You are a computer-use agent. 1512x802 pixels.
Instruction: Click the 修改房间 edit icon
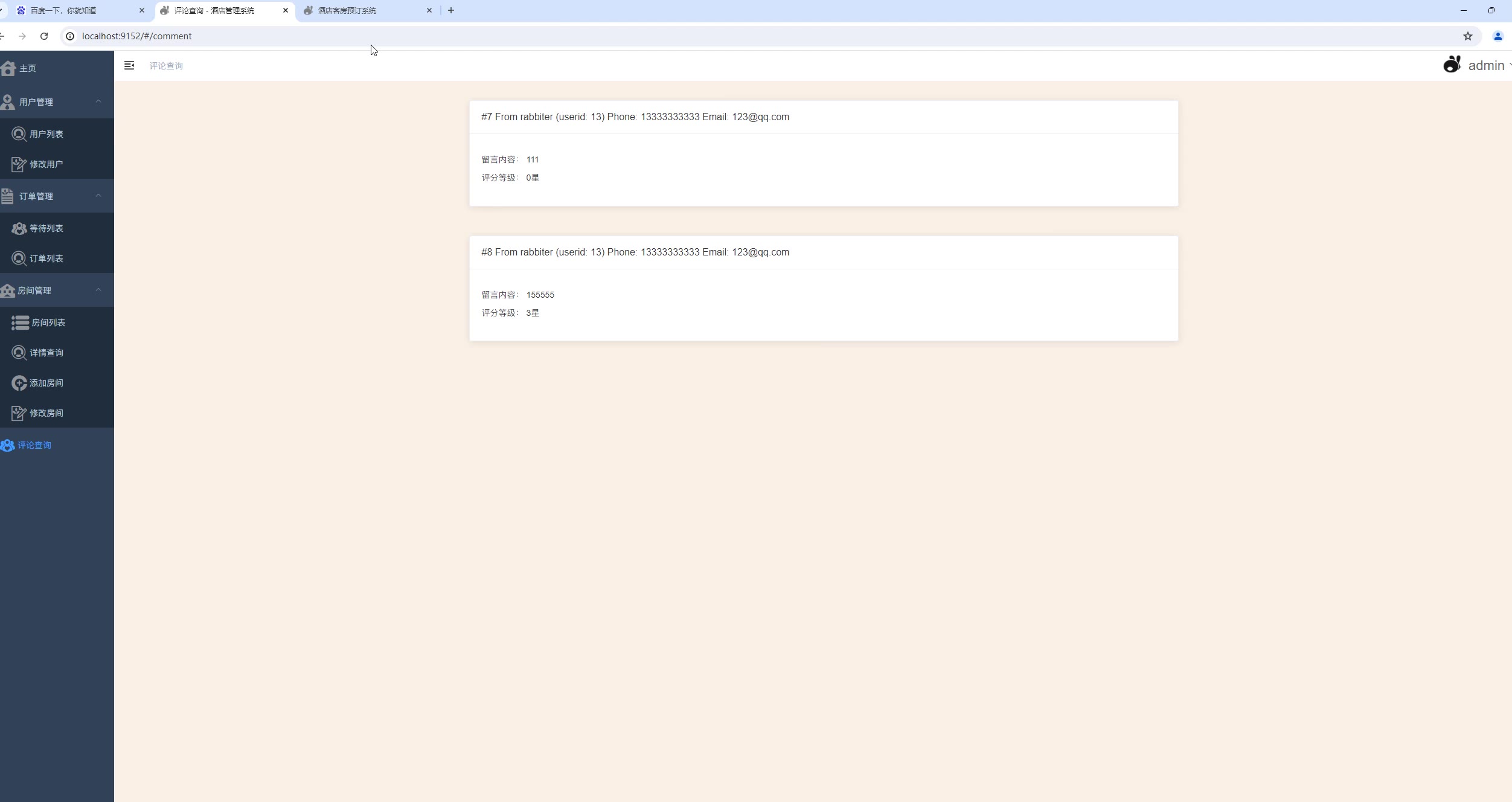[x=19, y=413]
